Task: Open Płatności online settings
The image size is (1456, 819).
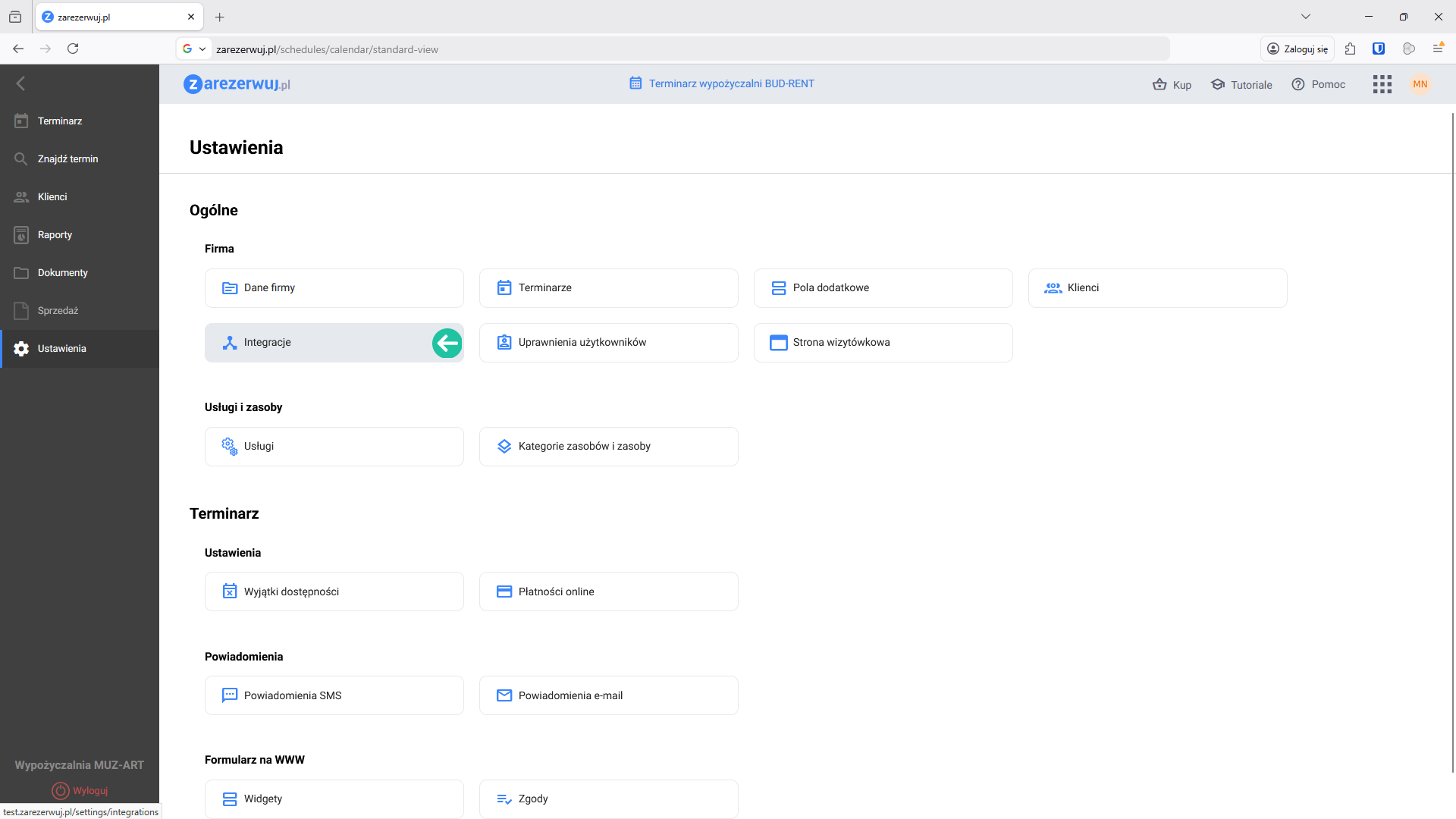Action: [608, 591]
